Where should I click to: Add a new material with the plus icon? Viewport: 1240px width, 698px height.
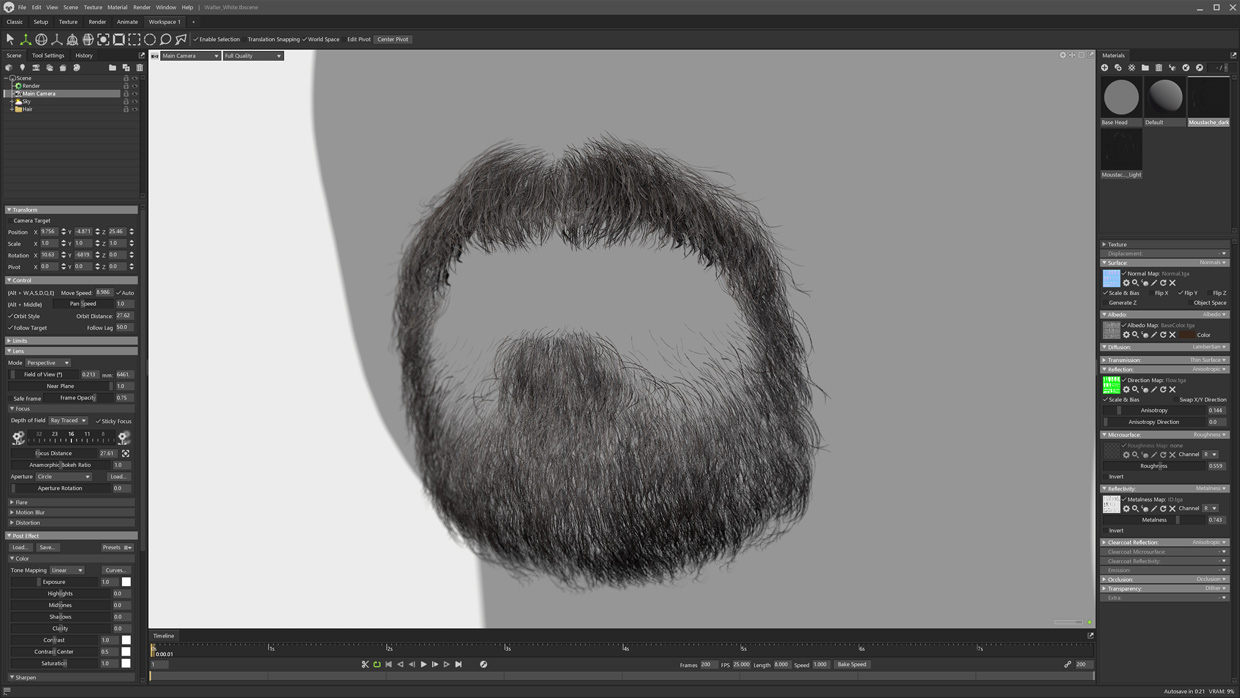(1105, 68)
